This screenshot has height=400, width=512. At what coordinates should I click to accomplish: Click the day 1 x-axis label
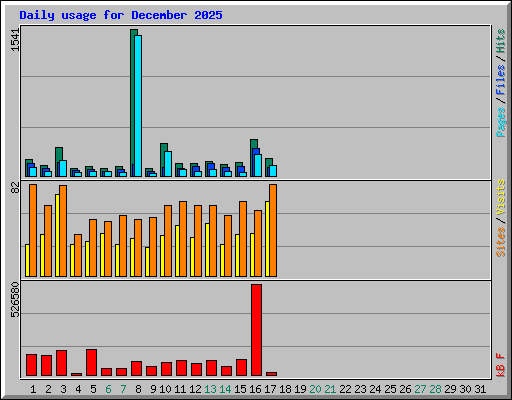point(33,389)
